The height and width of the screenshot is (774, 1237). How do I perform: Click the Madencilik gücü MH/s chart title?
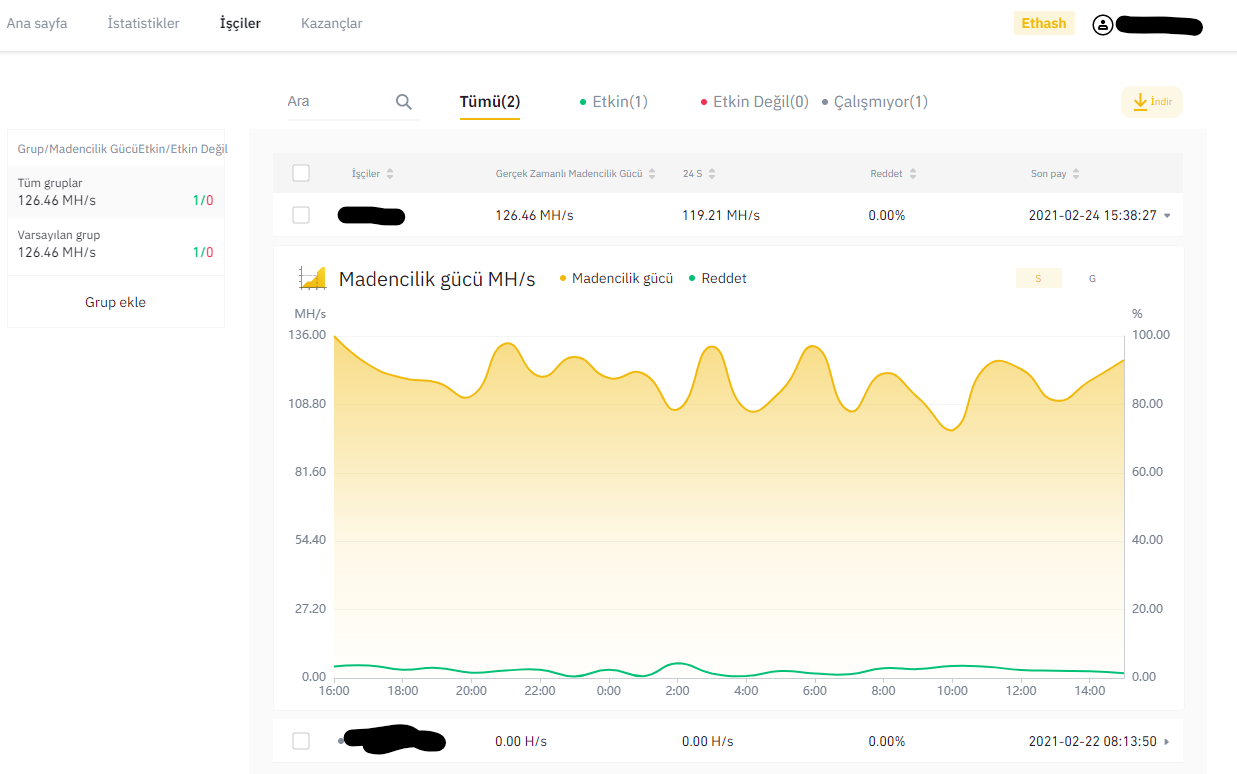pos(437,278)
